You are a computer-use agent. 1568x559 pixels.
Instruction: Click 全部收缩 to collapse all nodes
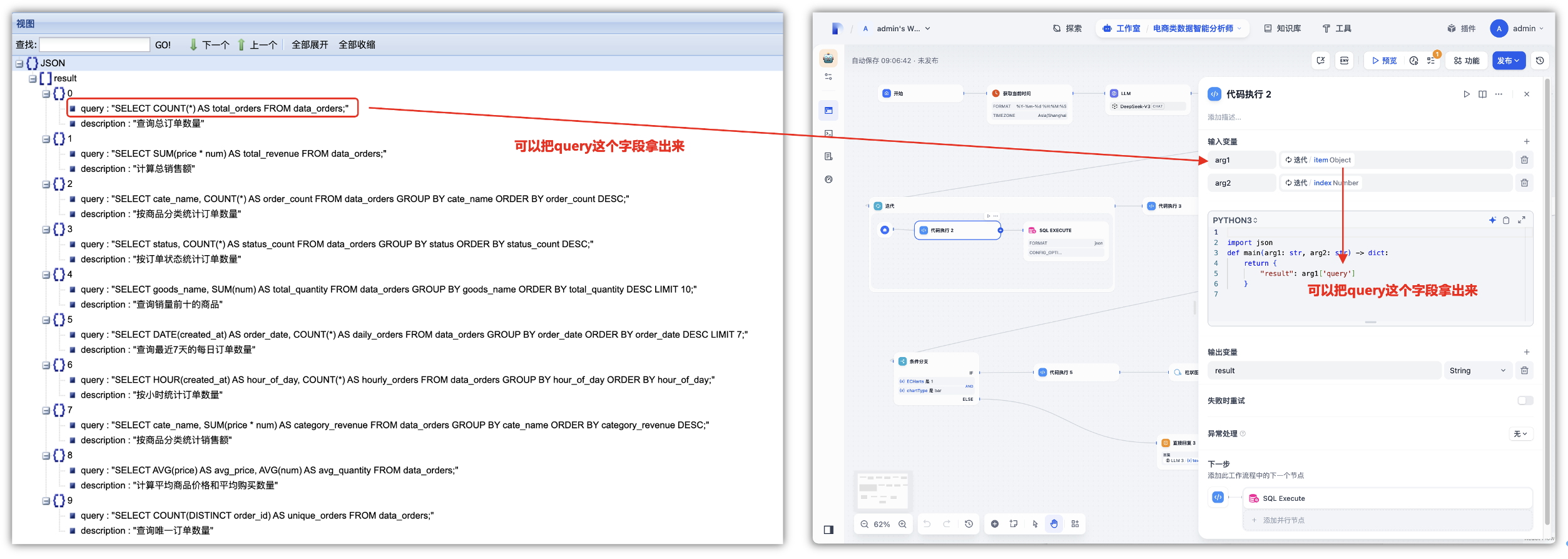[357, 45]
